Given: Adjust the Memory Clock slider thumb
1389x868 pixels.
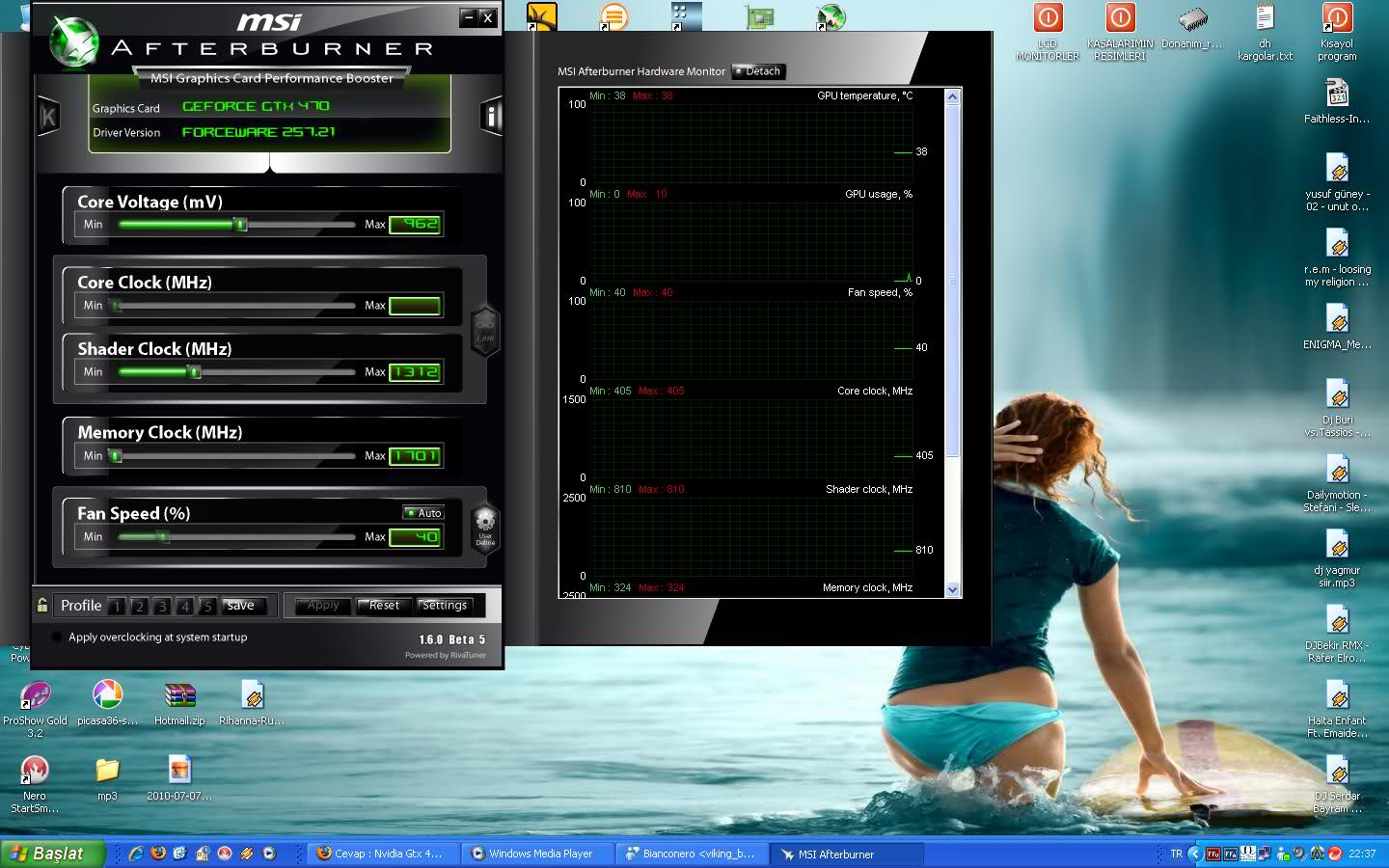Looking at the screenshot, I should click(x=116, y=456).
